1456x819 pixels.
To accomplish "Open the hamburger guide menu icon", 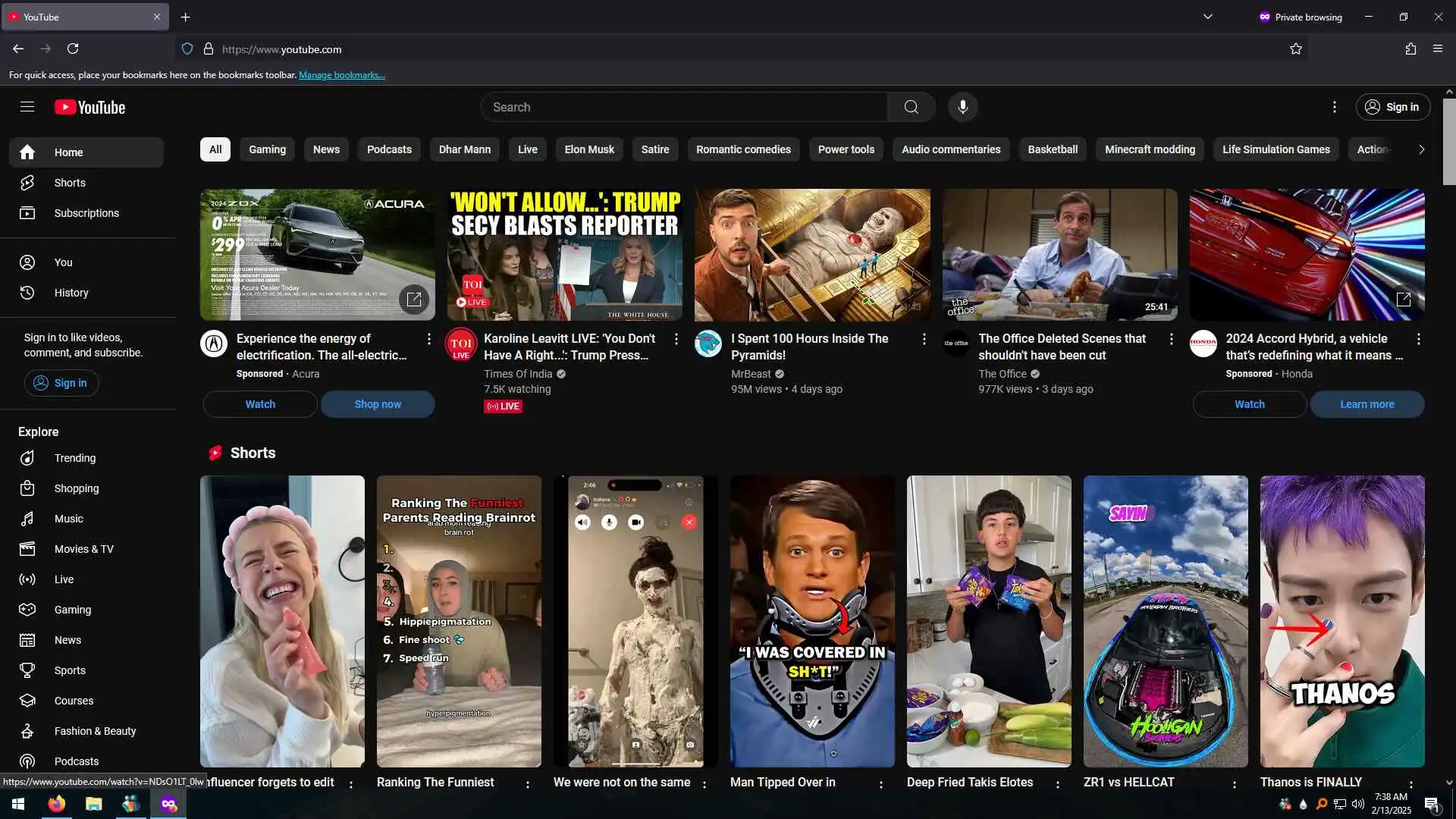I will [x=27, y=107].
